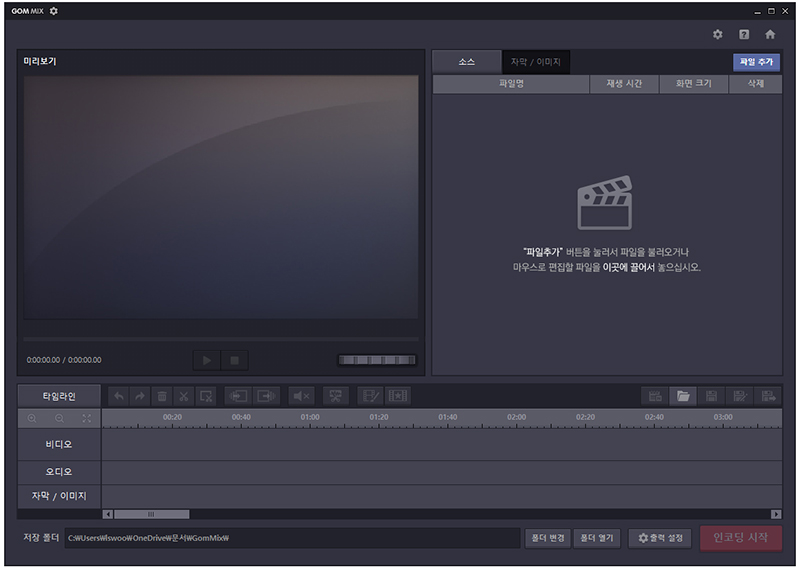800x569 pixels.
Task: Click the 화면 크기 column header
Action: pyautogui.click(x=693, y=84)
